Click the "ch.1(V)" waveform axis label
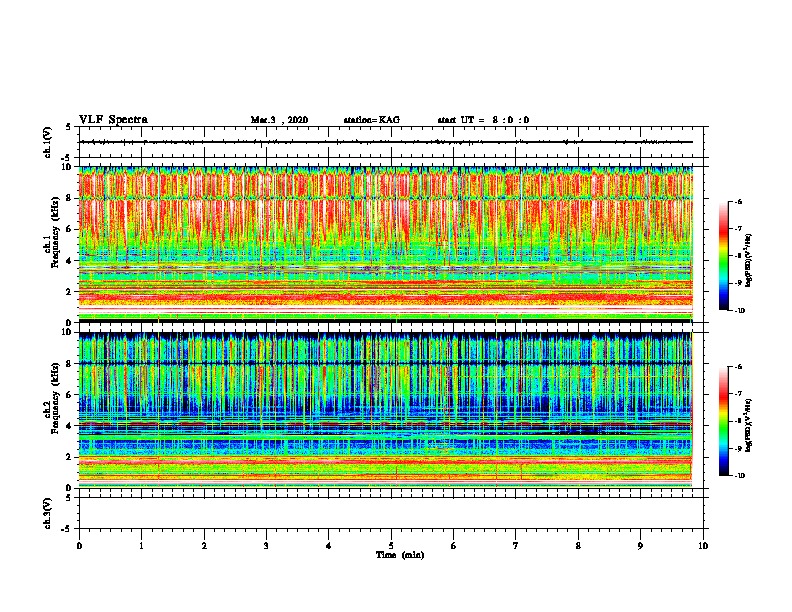This screenshot has height=612, width=792. (x=47, y=142)
